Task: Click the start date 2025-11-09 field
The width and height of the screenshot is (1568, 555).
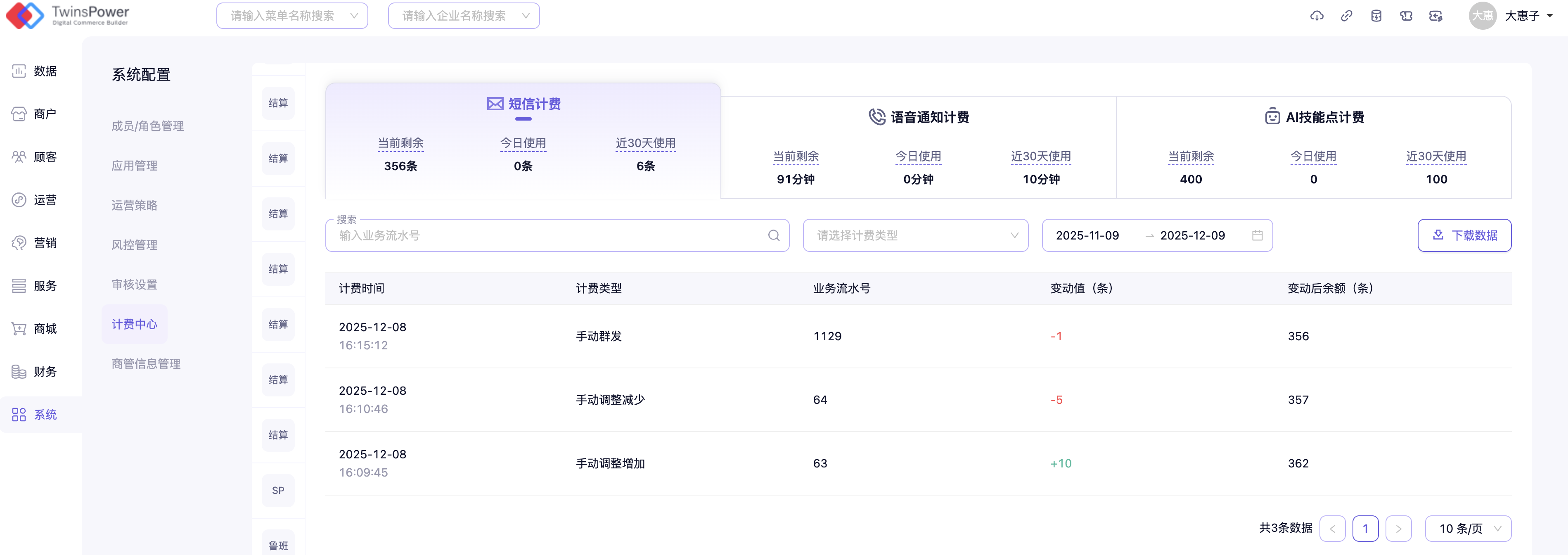Action: (x=1087, y=235)
